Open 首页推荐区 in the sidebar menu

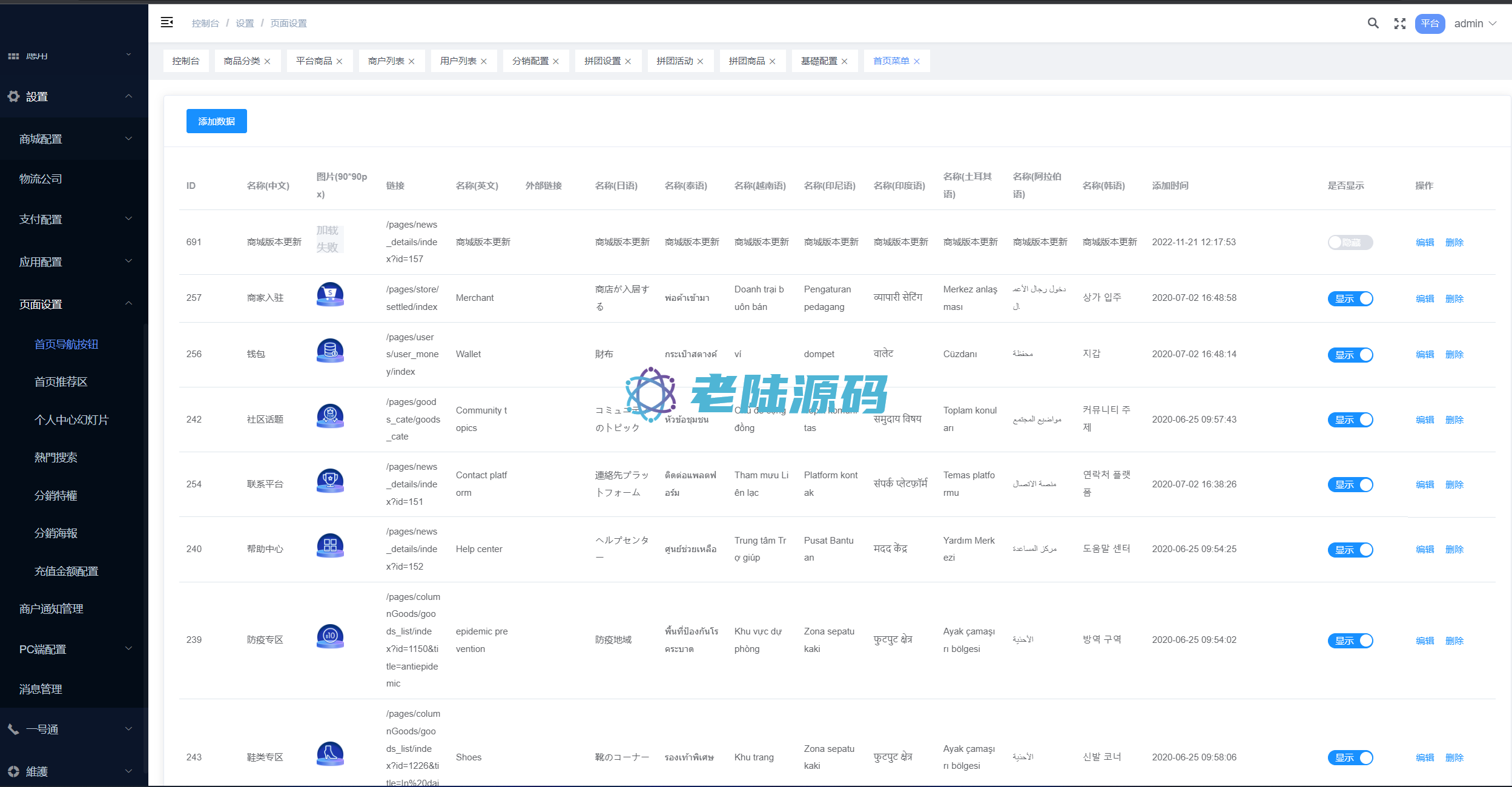point(61,382)
